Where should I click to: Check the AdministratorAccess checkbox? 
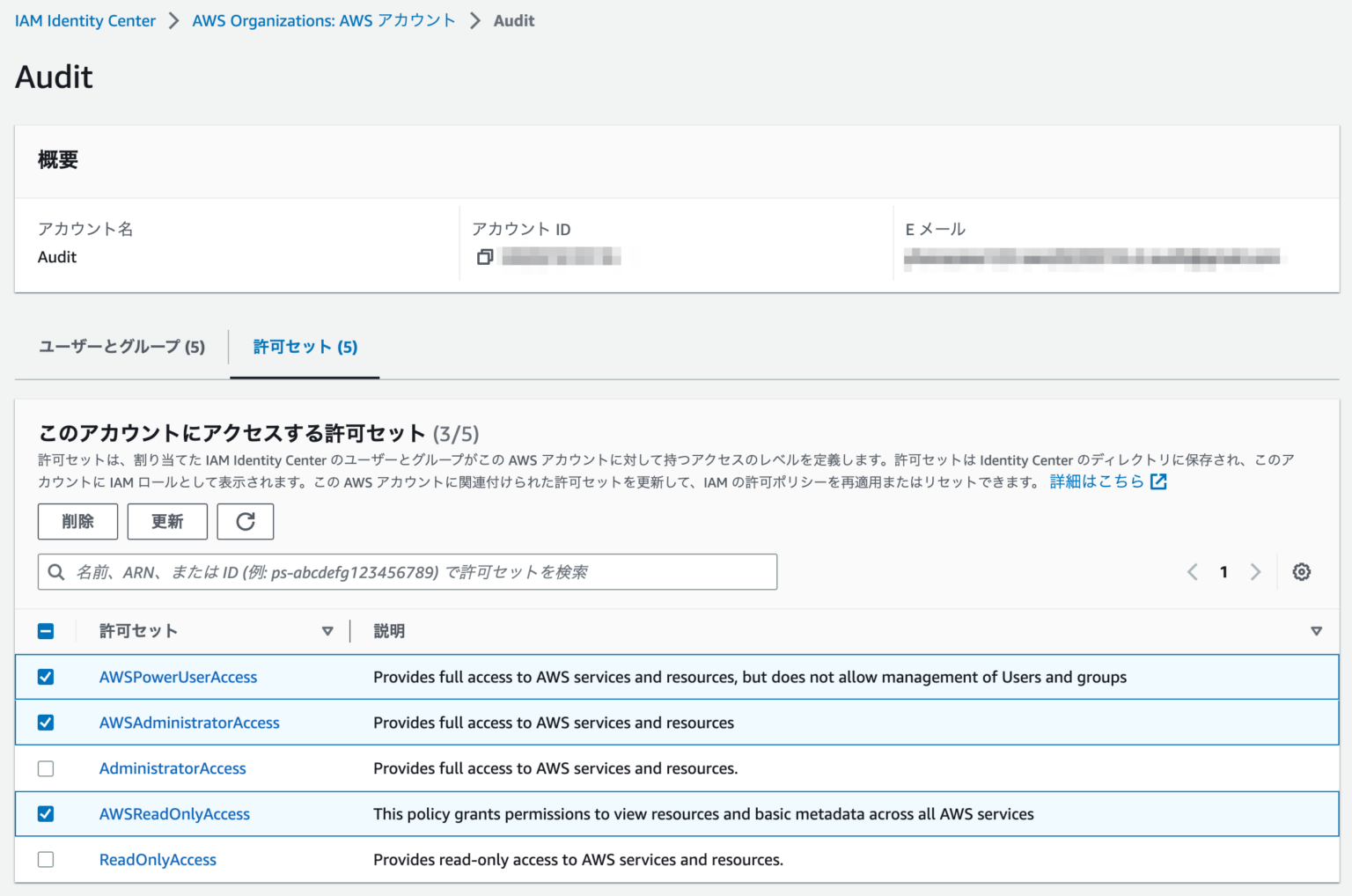(x=46, y=768)
